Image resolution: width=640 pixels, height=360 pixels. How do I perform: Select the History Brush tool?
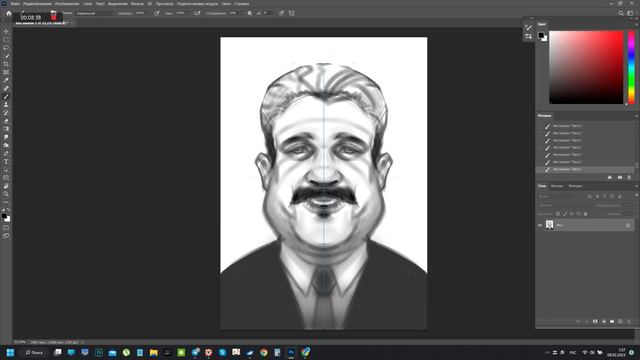point(6,113)
